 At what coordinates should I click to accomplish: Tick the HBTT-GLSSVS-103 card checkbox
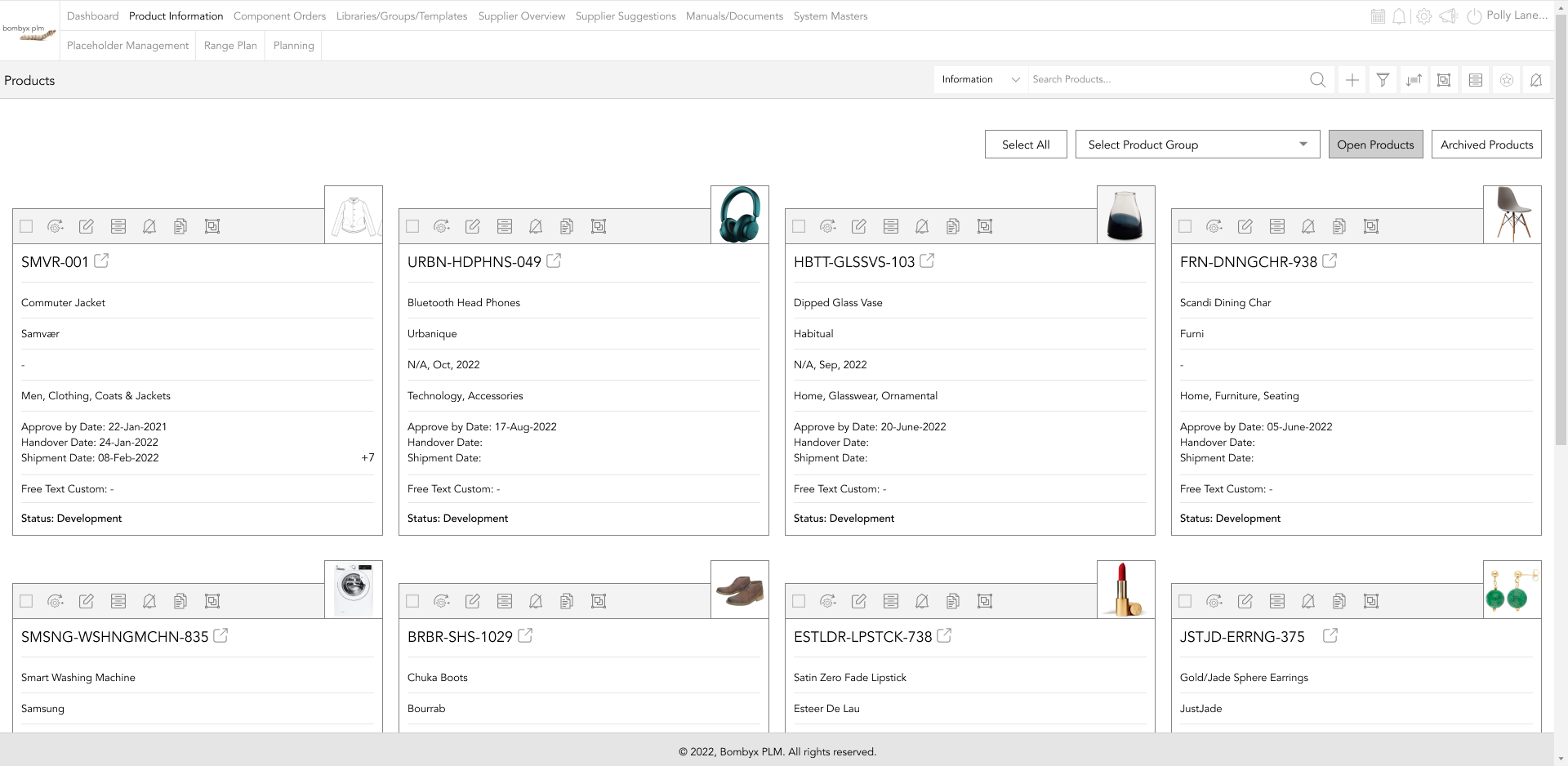tap(799, 226)
